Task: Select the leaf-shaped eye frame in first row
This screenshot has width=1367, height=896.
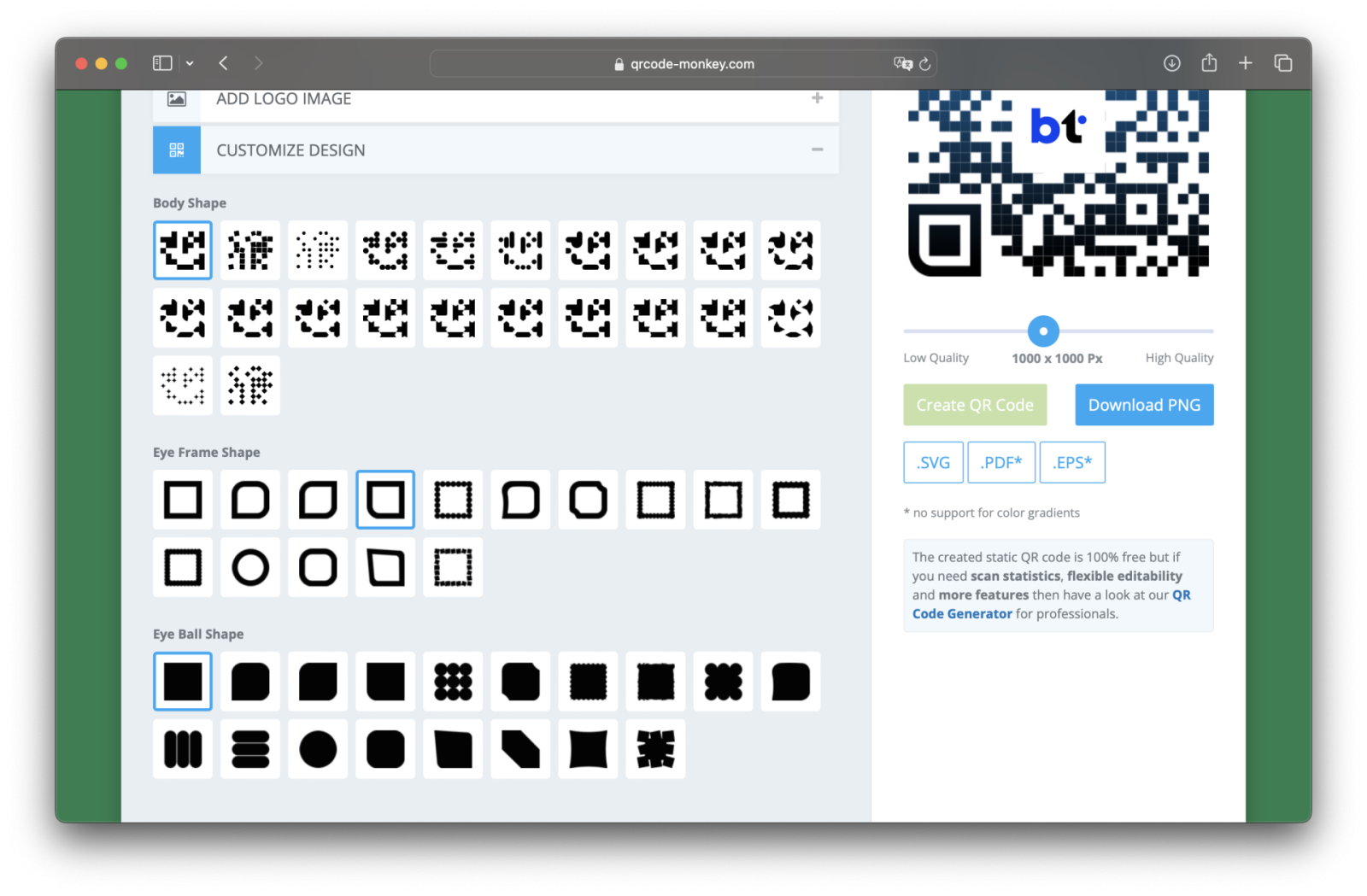Action: pos(318,500)
